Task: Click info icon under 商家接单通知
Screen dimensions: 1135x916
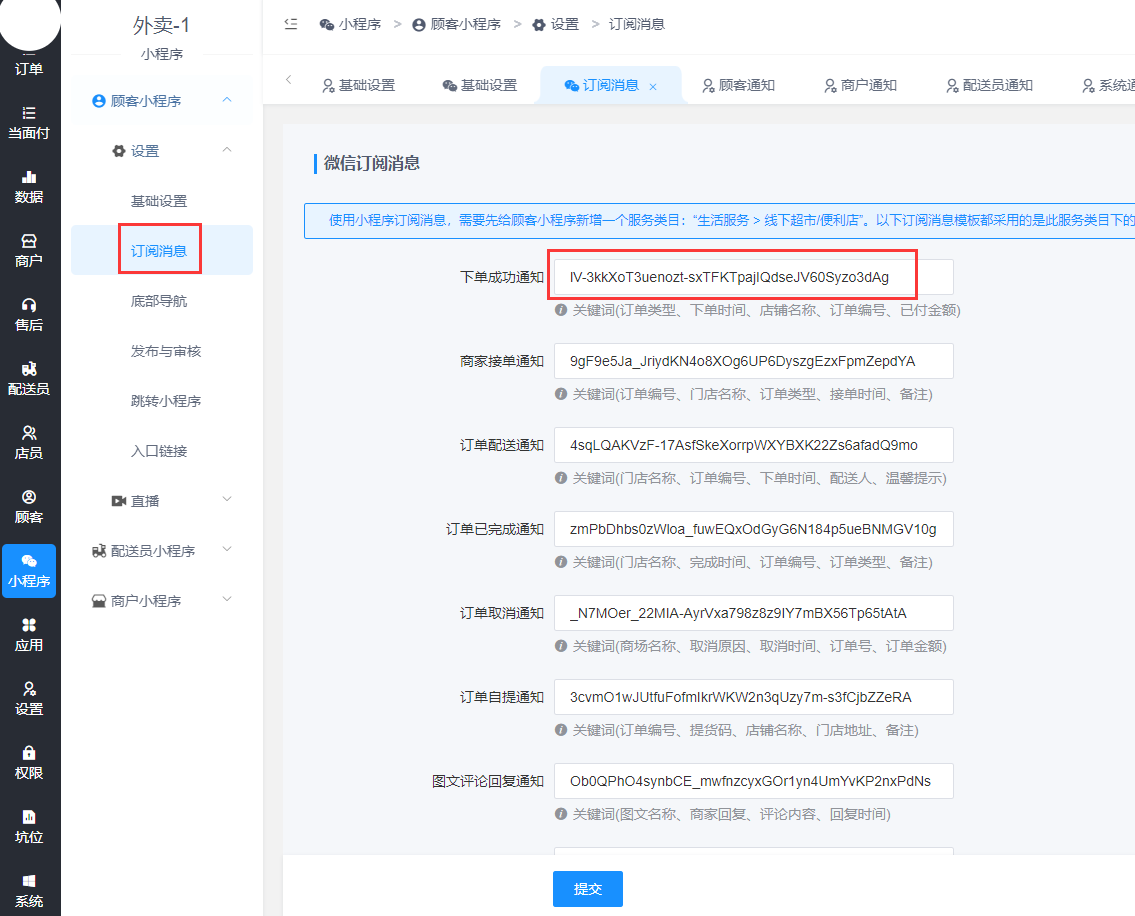Action: [x=560, y=394]
